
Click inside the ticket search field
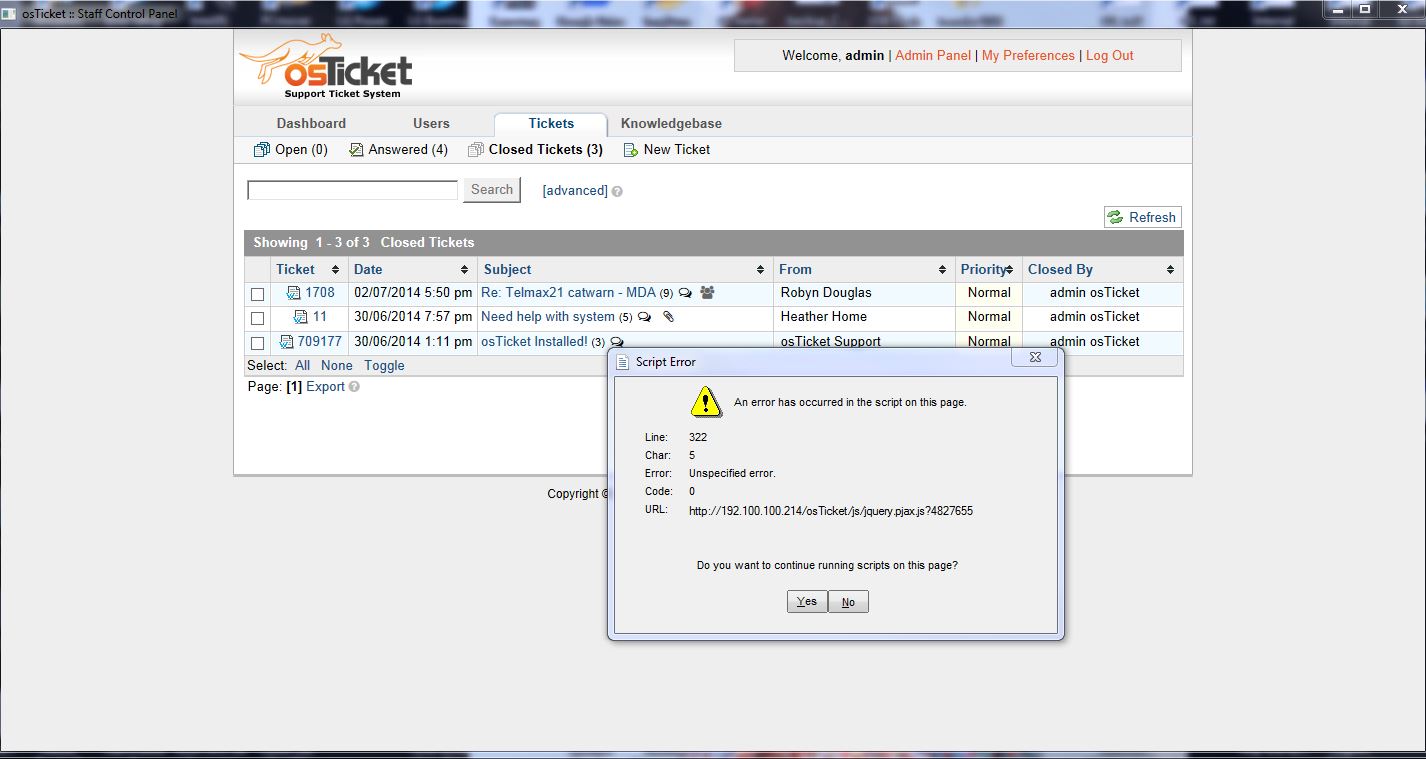tap(352, 189)
